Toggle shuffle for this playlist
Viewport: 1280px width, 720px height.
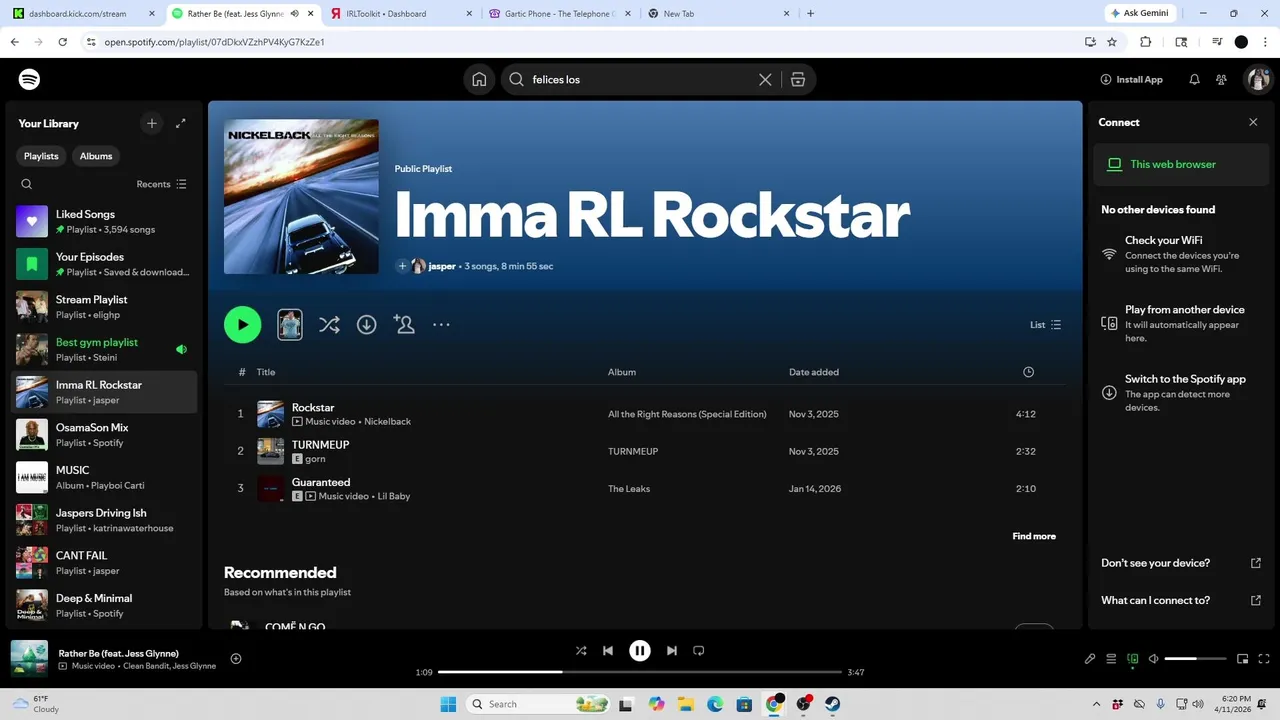click(329, 324)
